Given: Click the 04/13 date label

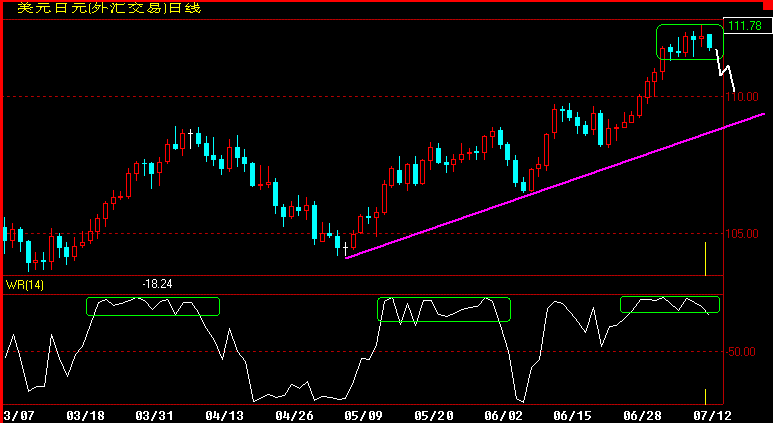Looking at the screenshot, I should [225, 416].
